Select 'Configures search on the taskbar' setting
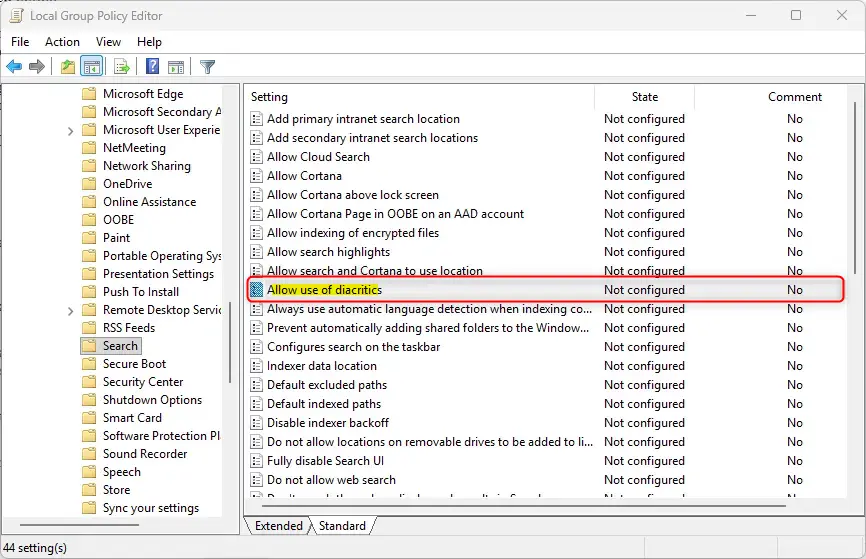The height and width of the screenshot is (559, 866). click(354, 347)
